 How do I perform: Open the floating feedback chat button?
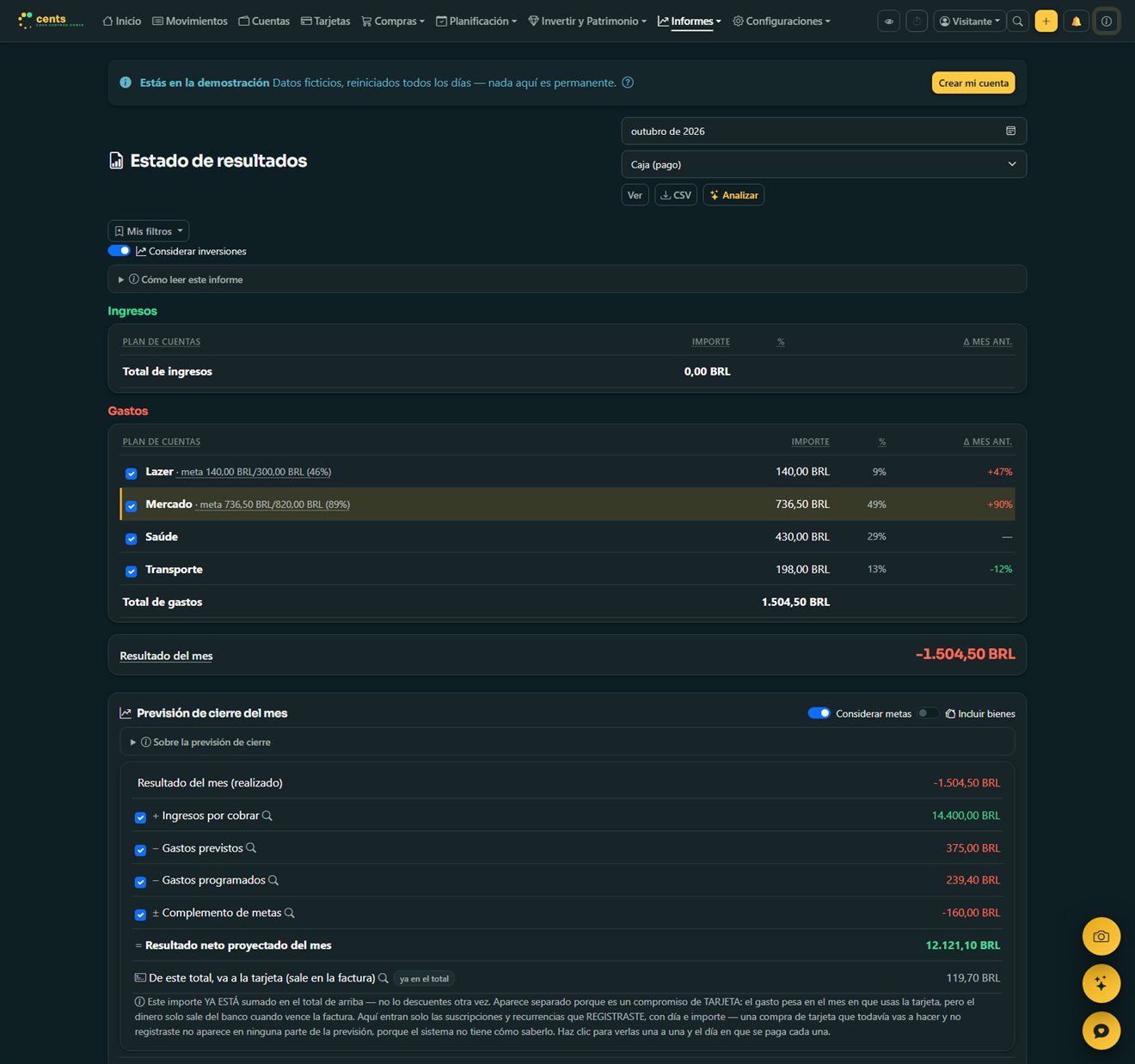click(x=1101, y=1031)
